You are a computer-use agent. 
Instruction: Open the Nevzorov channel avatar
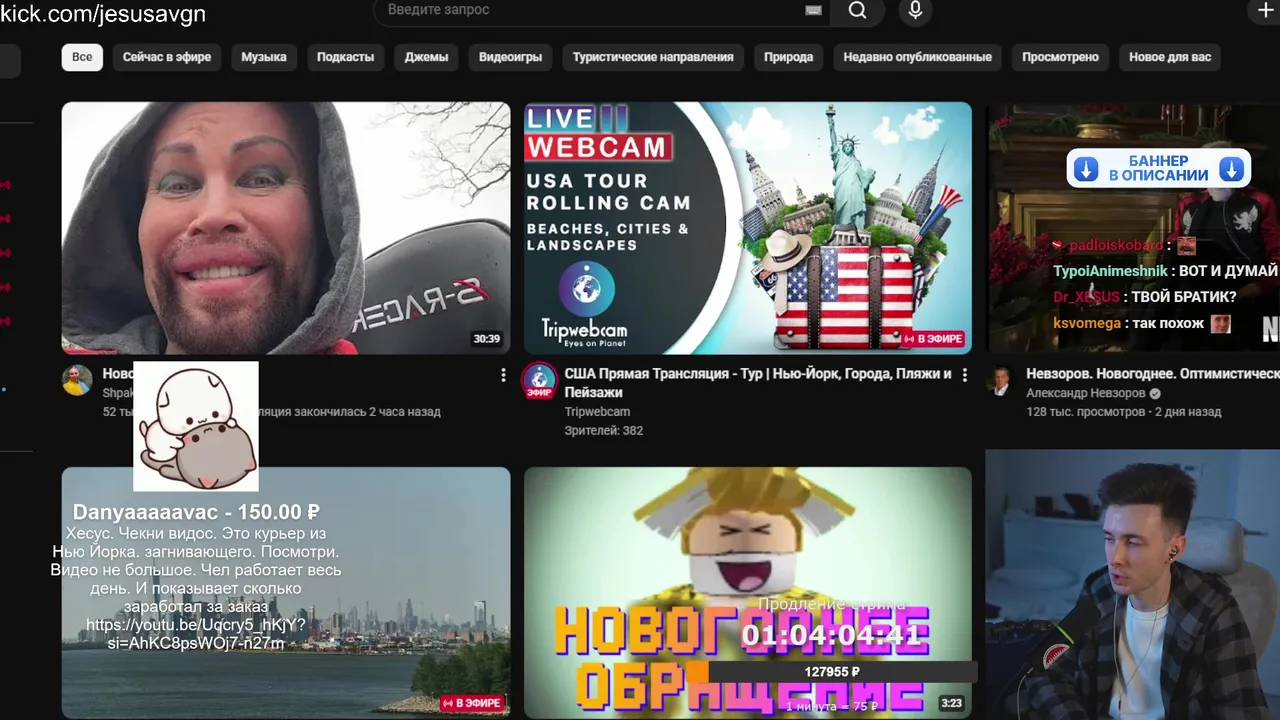pyautogui.click(x=1001, y=380)
